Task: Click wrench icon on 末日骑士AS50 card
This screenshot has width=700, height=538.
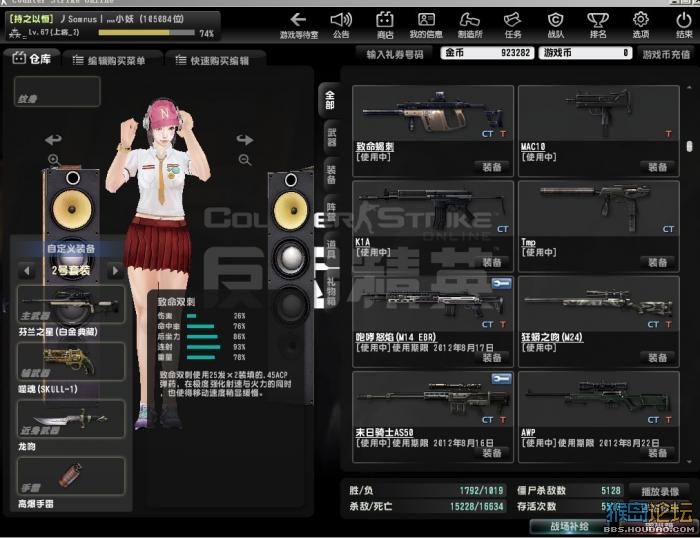Action: pos(501,379)
